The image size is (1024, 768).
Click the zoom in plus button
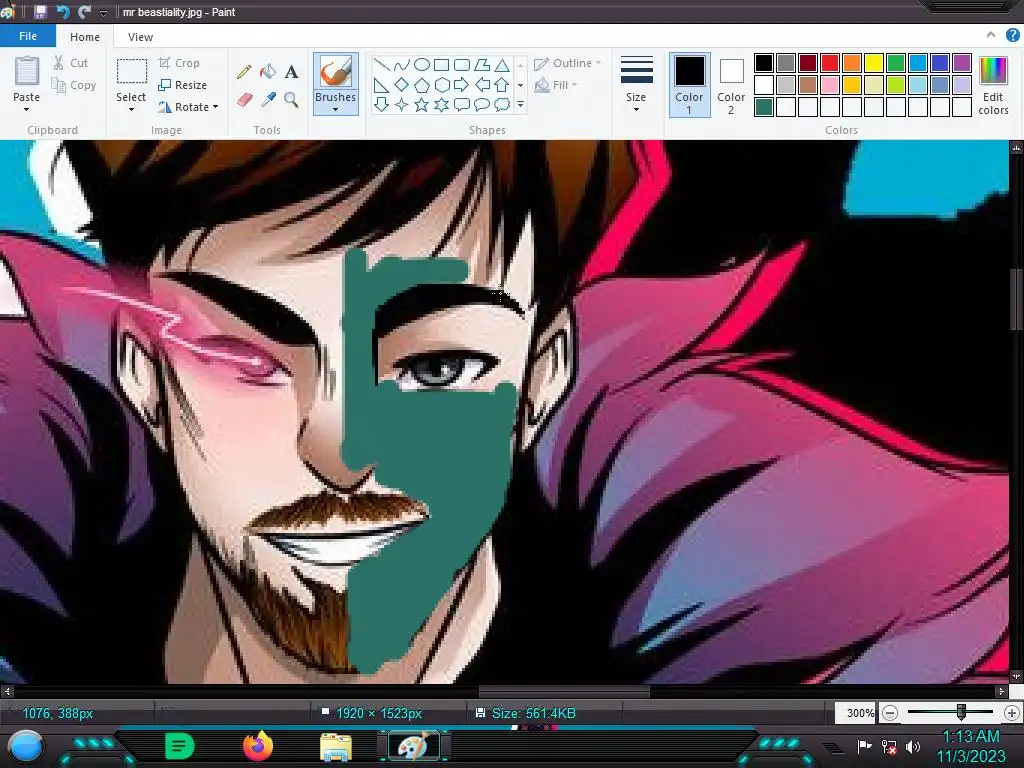1012,713
